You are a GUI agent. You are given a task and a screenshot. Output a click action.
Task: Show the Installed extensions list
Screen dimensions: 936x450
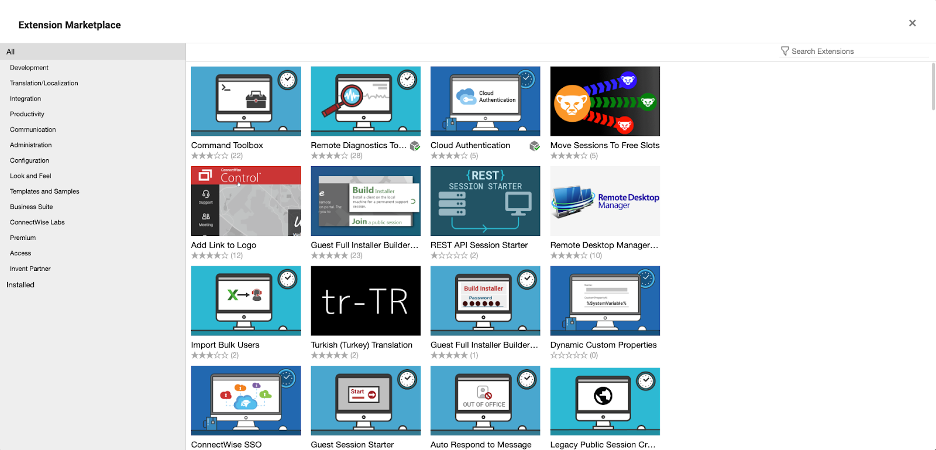point(20,285)
